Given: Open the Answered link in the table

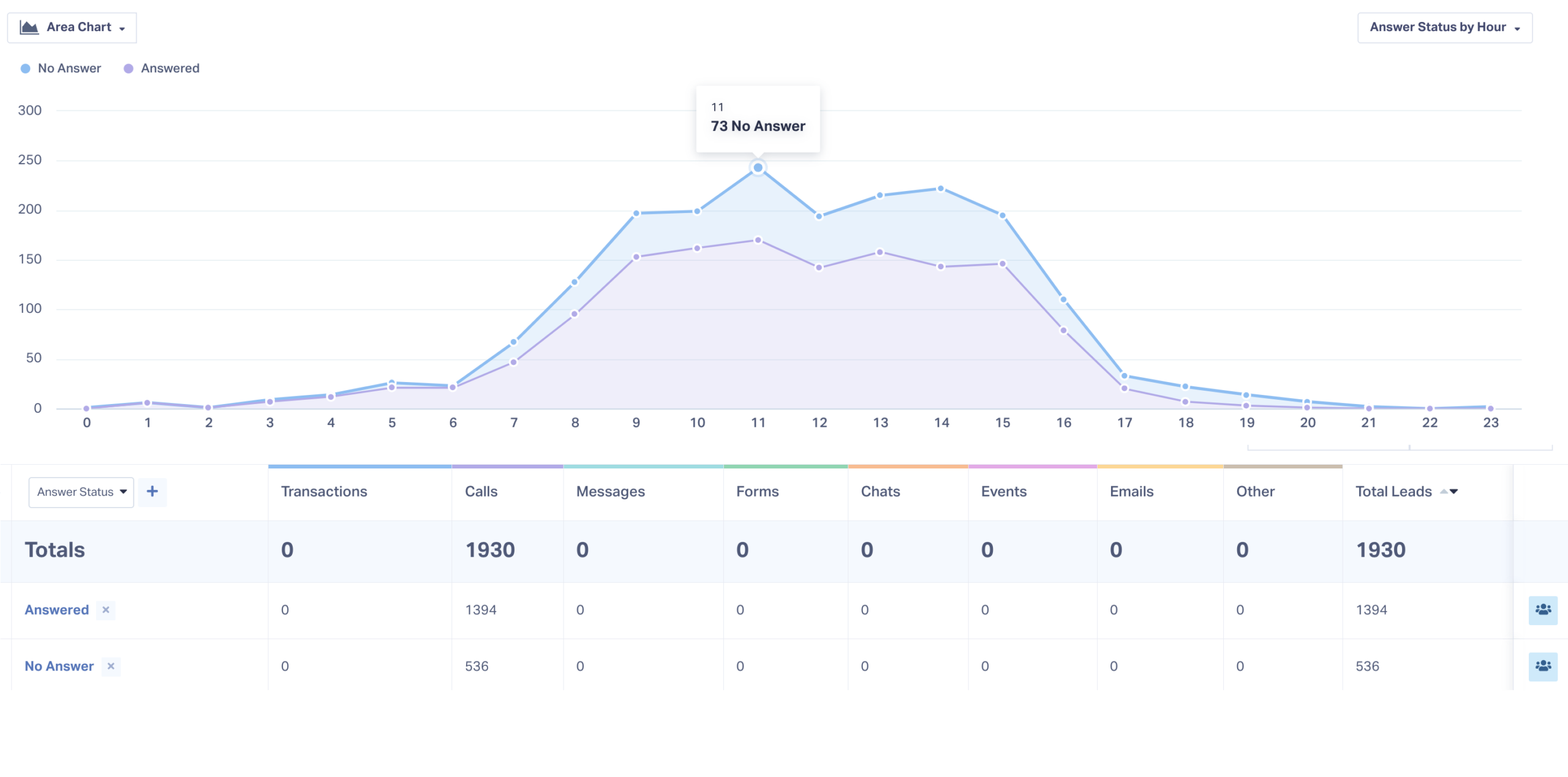Looking at the screenshot, I should pos(57,610).
